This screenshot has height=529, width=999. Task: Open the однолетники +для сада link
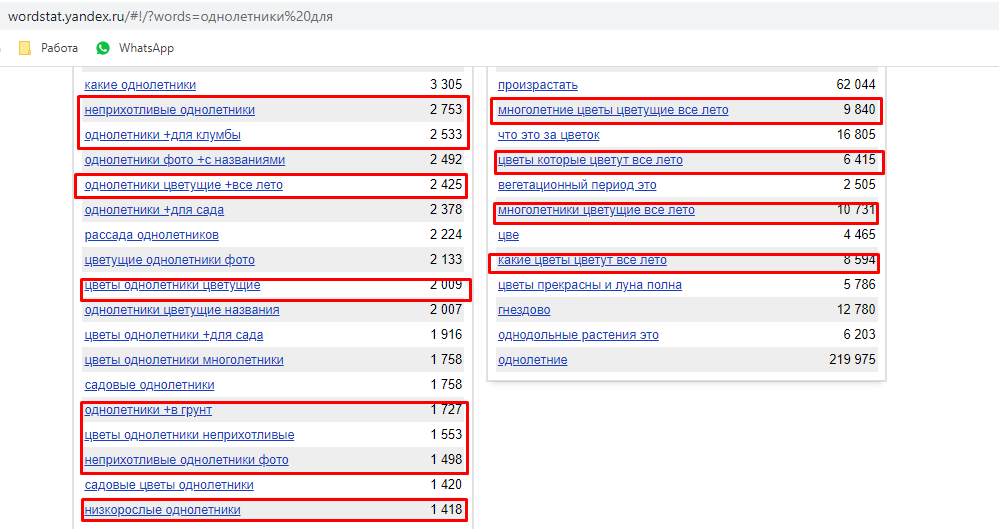(154, 210)
